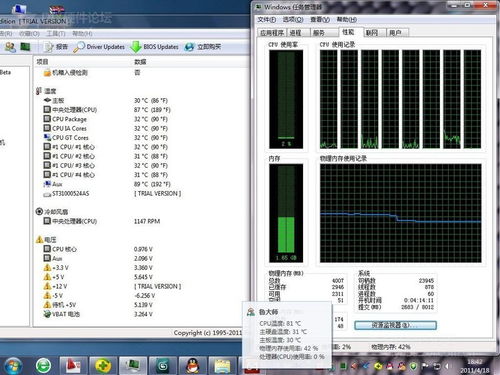Screen dimensions: 500x375
Task: Open the 工具(T) tools menu
Action: point(56,34)
